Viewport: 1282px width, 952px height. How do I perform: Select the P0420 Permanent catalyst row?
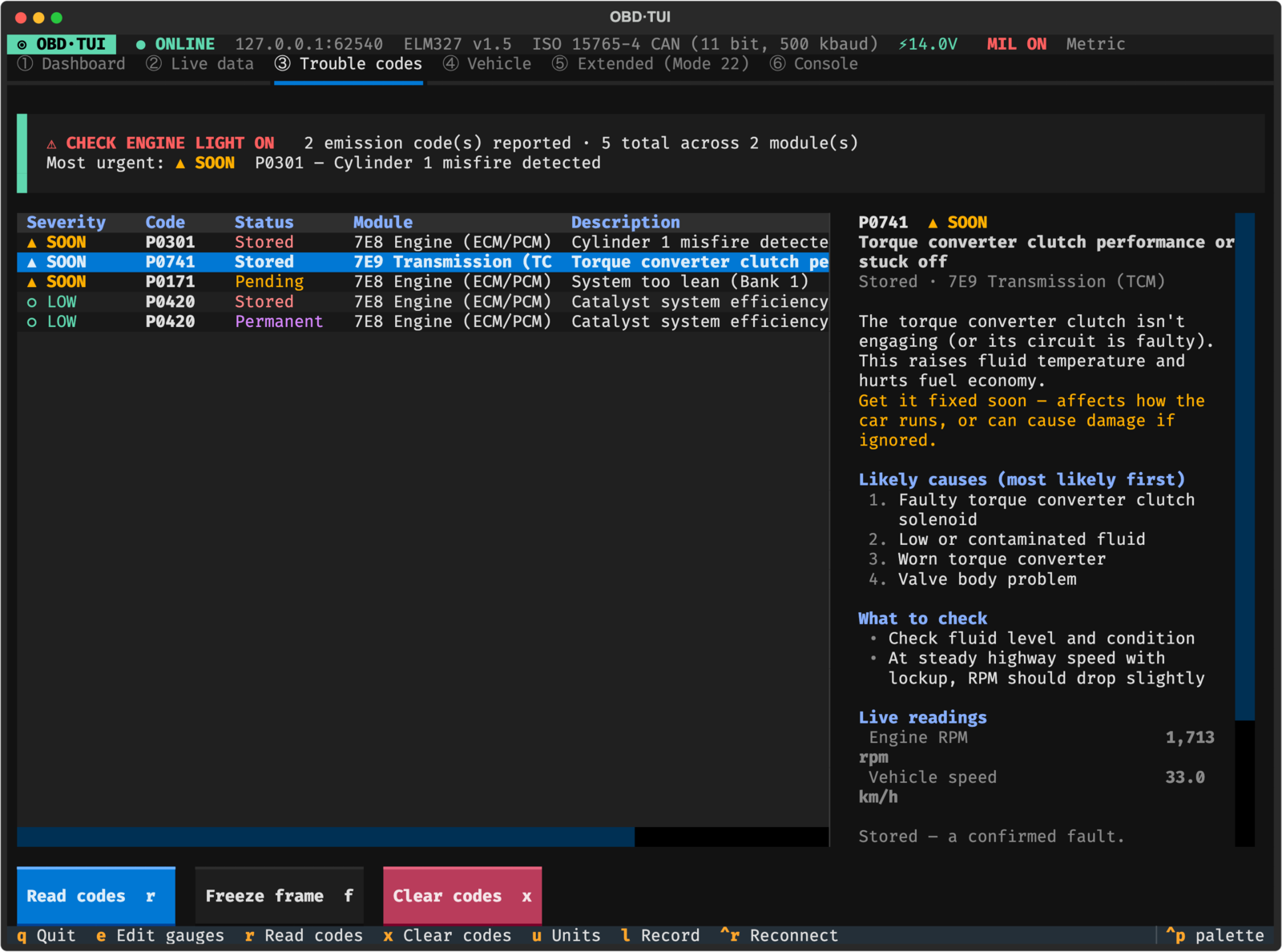[x=423, y=321]
